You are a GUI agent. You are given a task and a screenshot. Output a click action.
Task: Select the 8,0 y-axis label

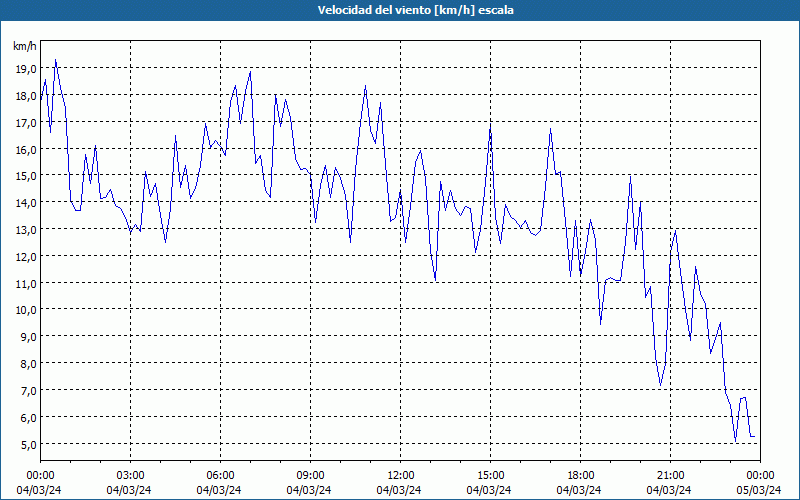coord(28,364)
